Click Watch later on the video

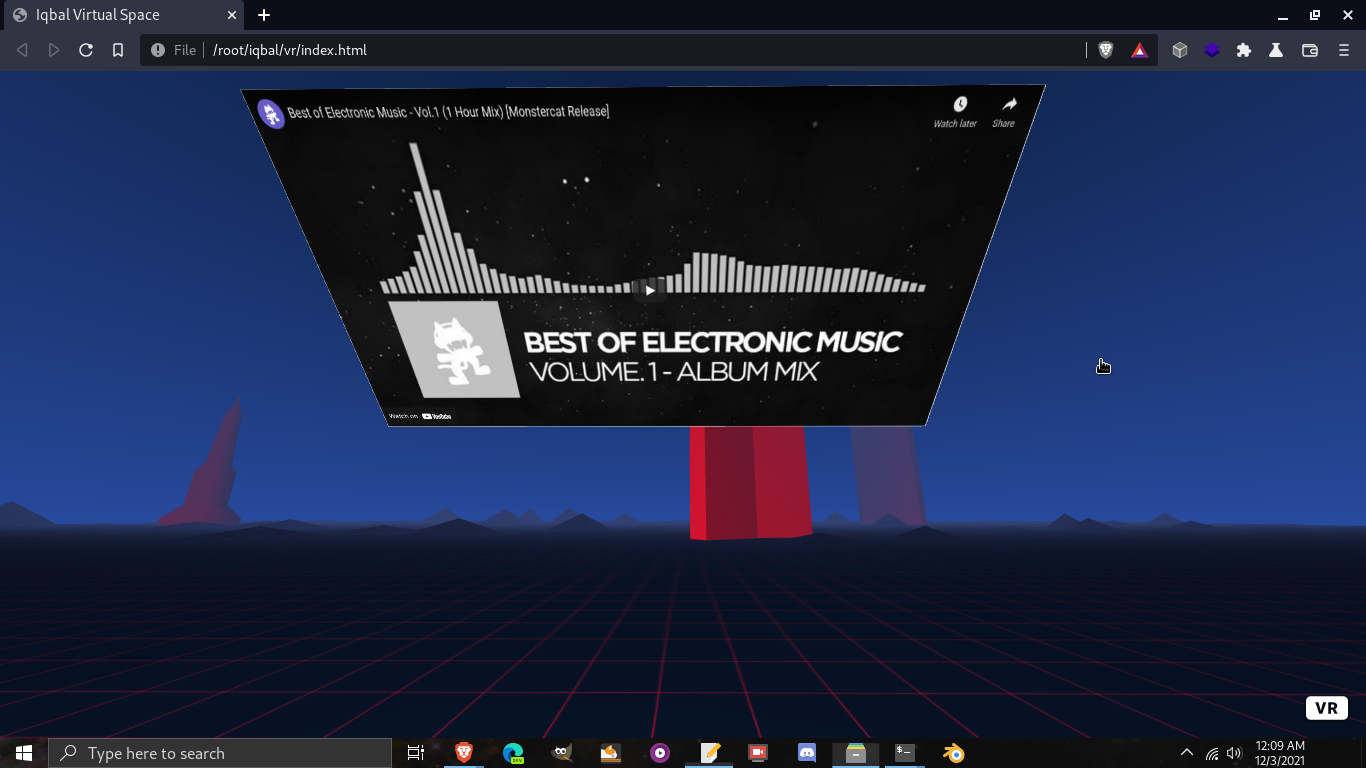956,111
